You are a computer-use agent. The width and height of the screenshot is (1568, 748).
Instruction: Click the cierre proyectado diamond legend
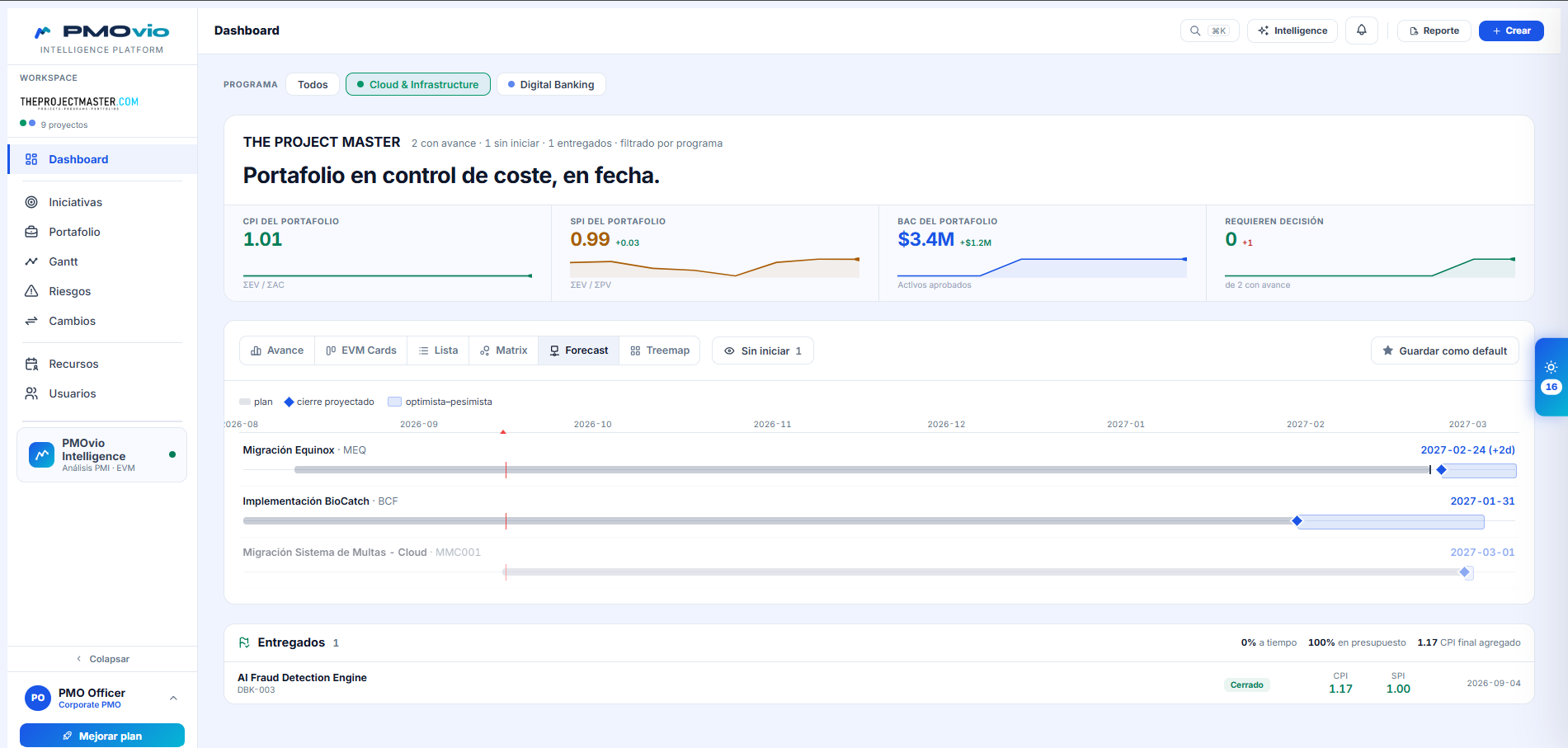point(289,402)
